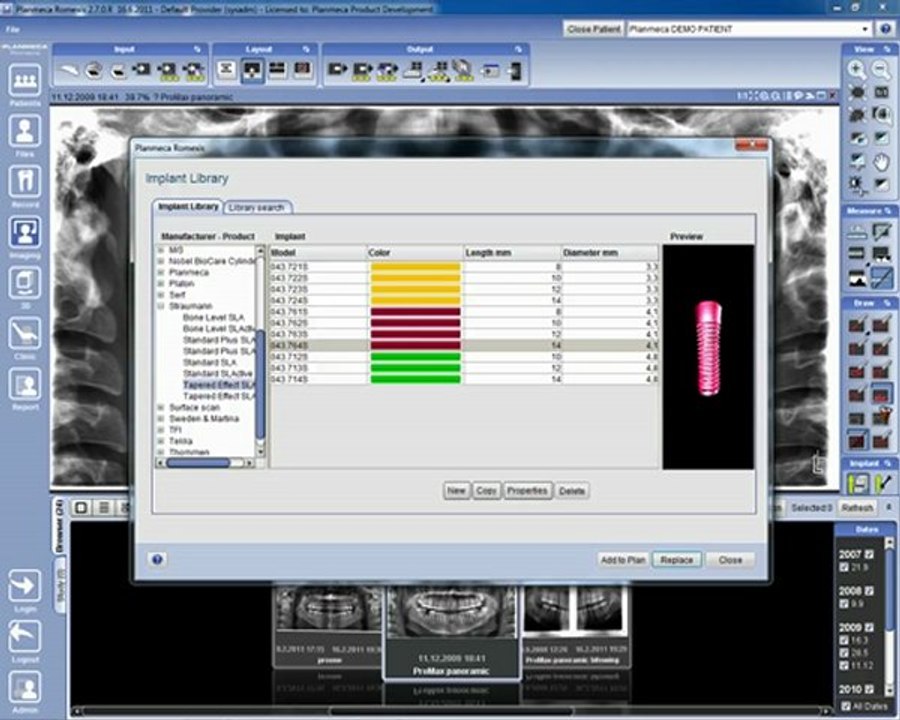Click the zoom out magnifier in View panel
Image resolution: width=900 pixels, height=720 pixels.
coord(881,70)
